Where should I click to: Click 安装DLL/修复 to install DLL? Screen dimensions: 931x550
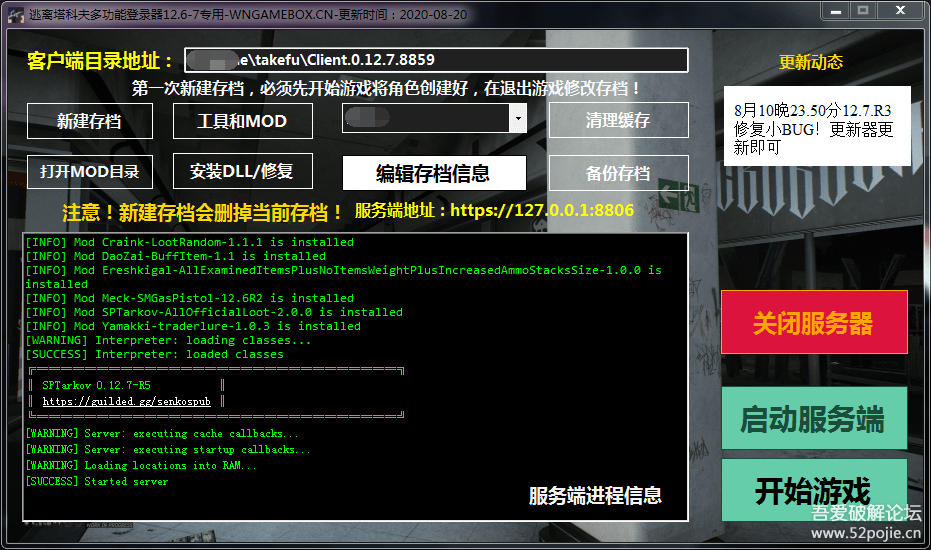[242, 171]
